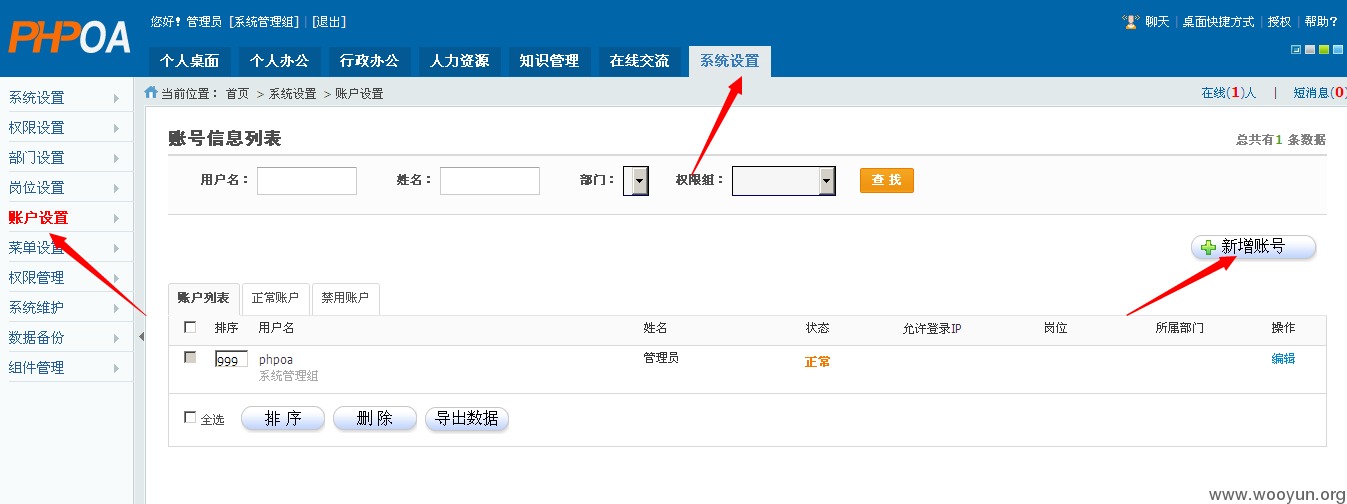The width and height of the screenshot is (1347, 504).
Task: Go to the 在线交流 tab
Action: (x=640, y=61)
